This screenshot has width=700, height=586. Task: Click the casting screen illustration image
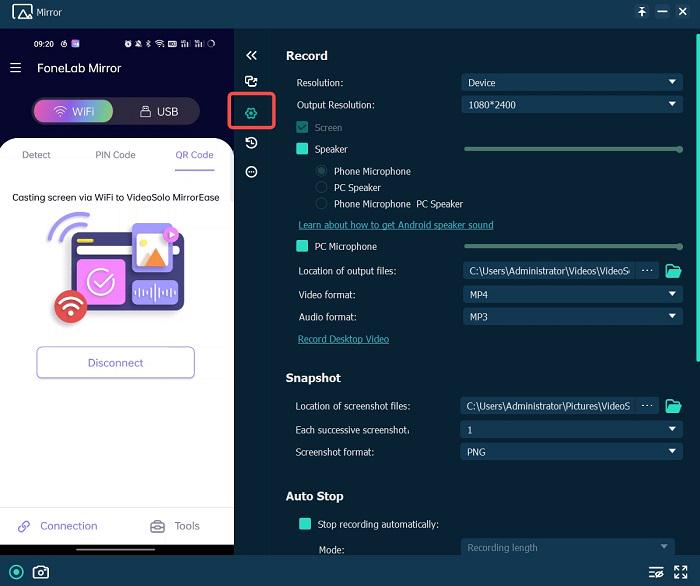coord(116,267)
